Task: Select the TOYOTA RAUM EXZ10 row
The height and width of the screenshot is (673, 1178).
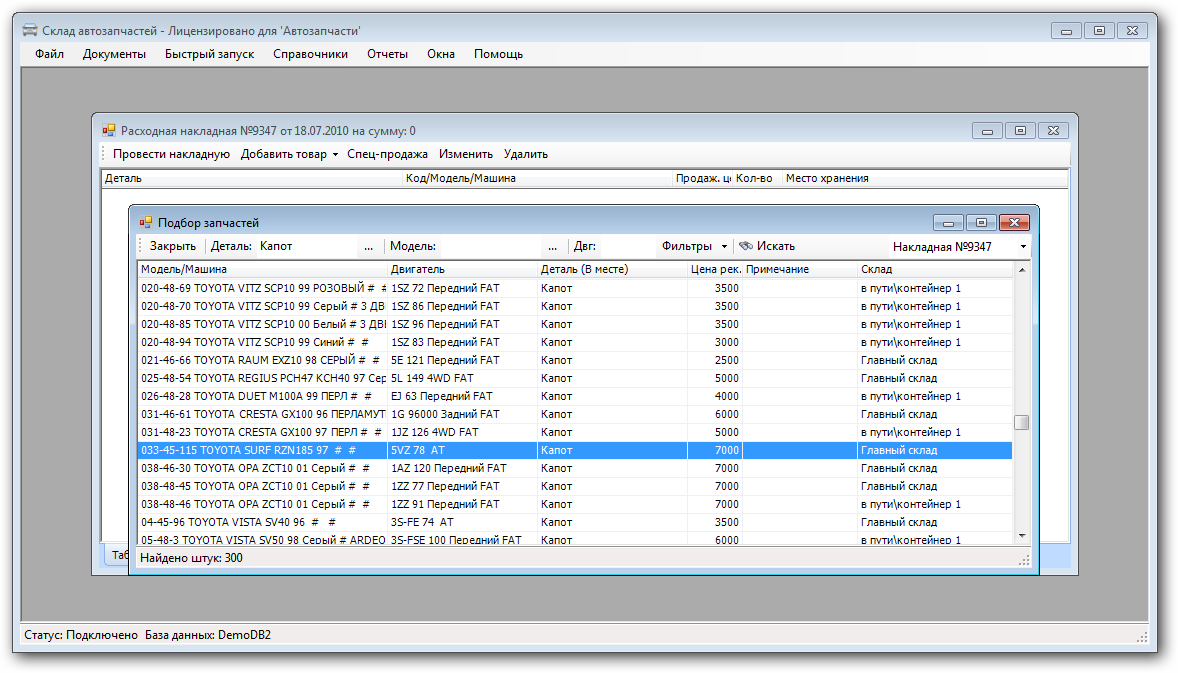Action: 260,360
